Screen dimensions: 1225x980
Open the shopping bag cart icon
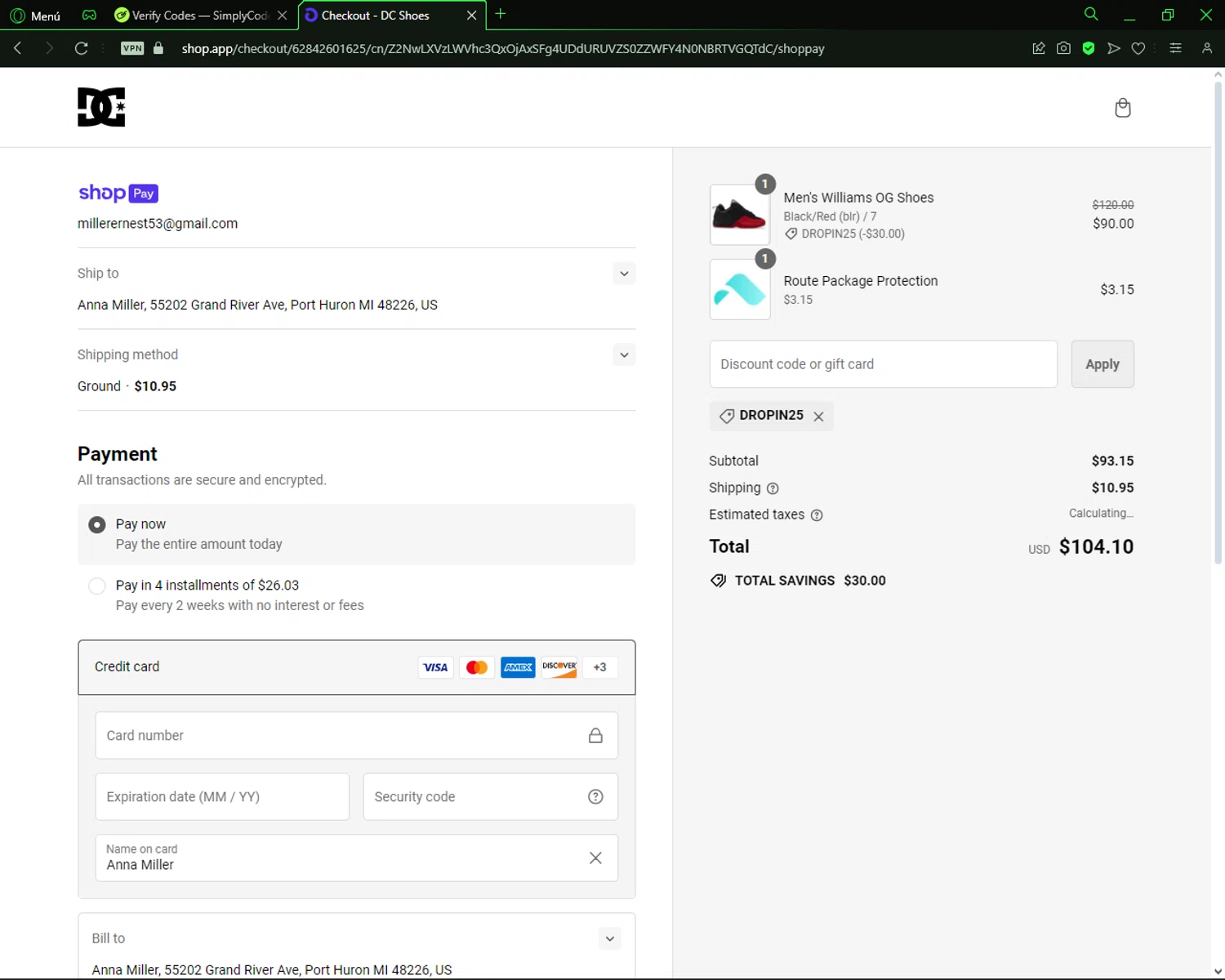pyautogui.click(x=1123, y=108)
